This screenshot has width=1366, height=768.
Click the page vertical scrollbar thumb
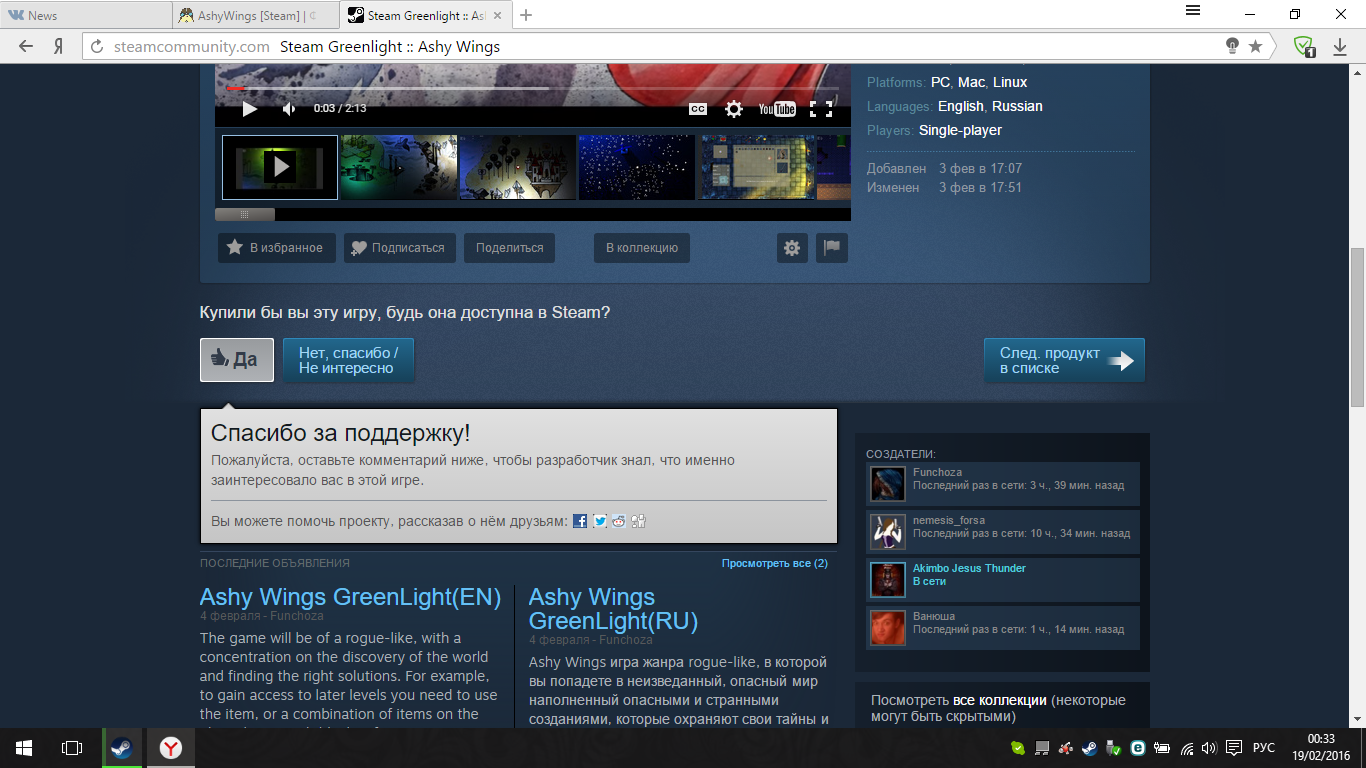[1357, 326]
